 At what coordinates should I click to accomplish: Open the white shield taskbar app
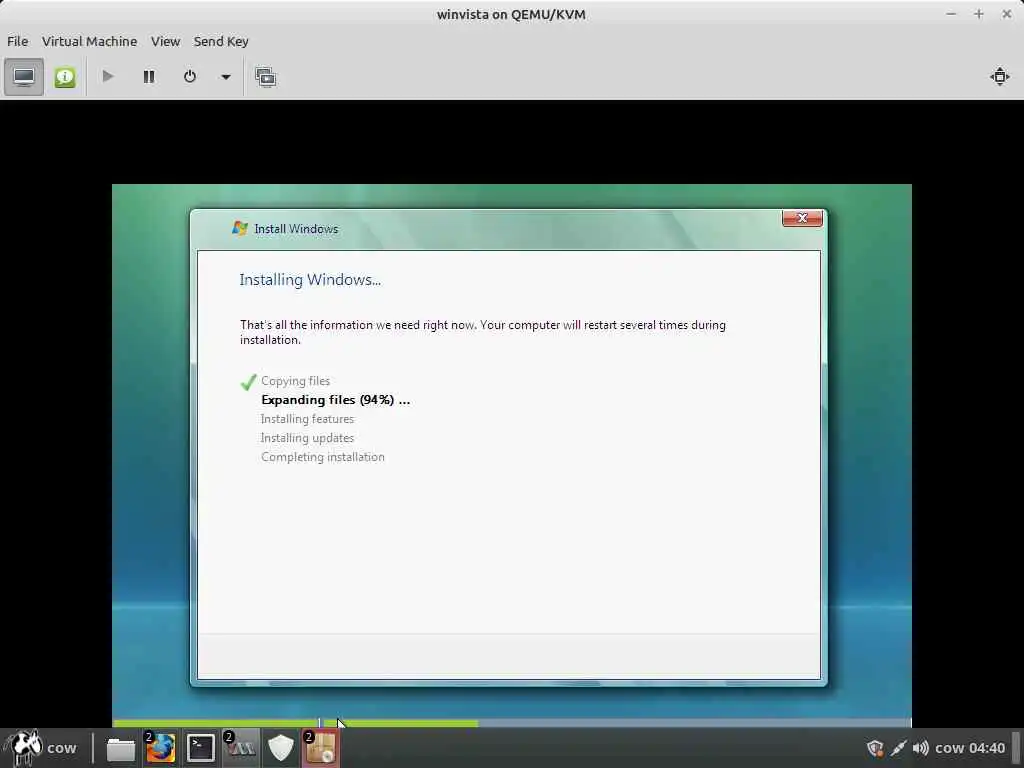click(x=281, y=748)
